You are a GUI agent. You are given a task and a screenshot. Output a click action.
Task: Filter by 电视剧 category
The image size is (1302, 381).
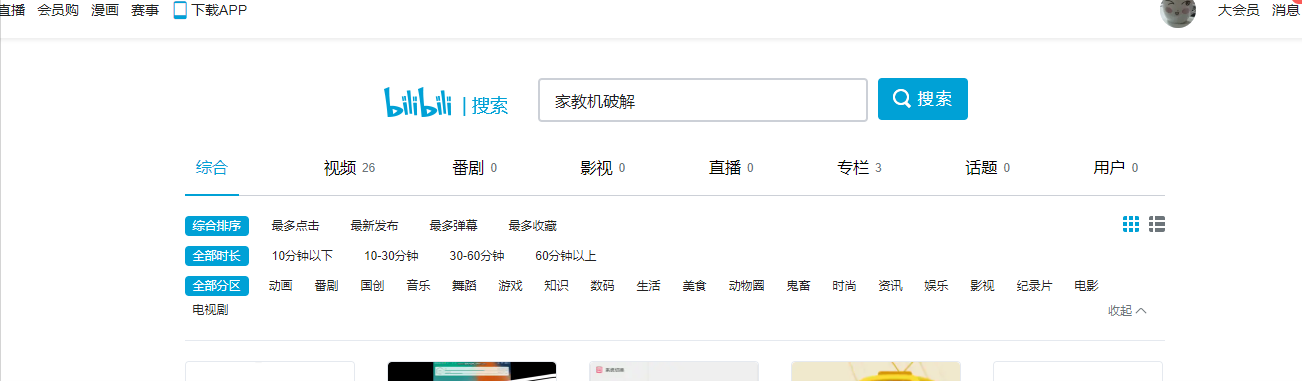pyautogui.click(x=210, y=310)
